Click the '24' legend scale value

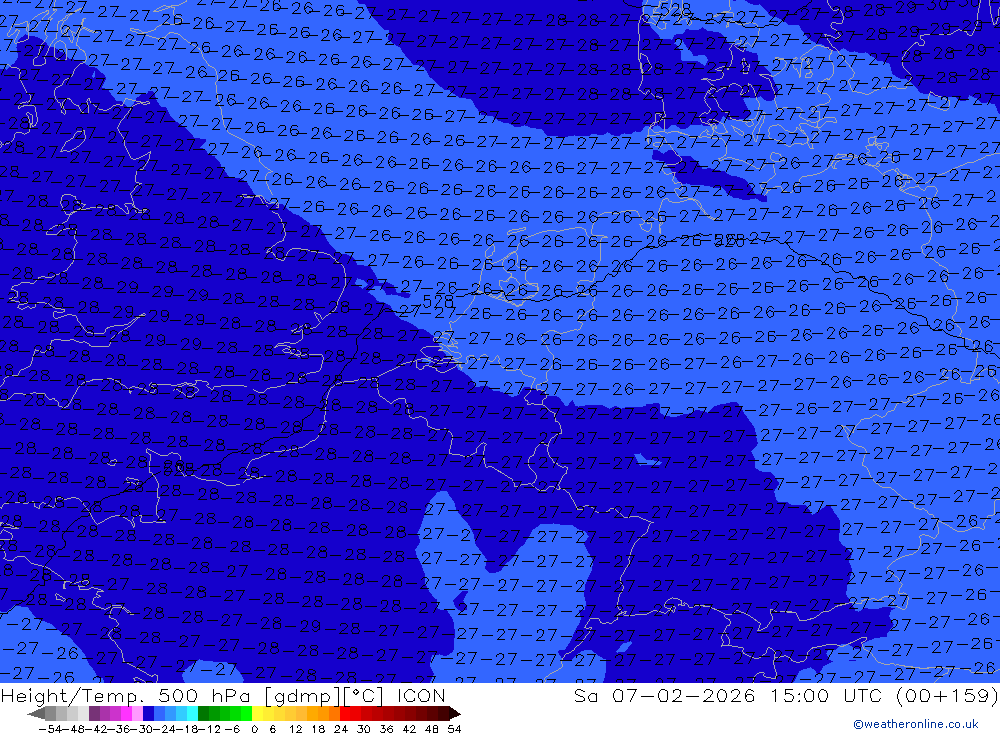[x=341, y=729]
